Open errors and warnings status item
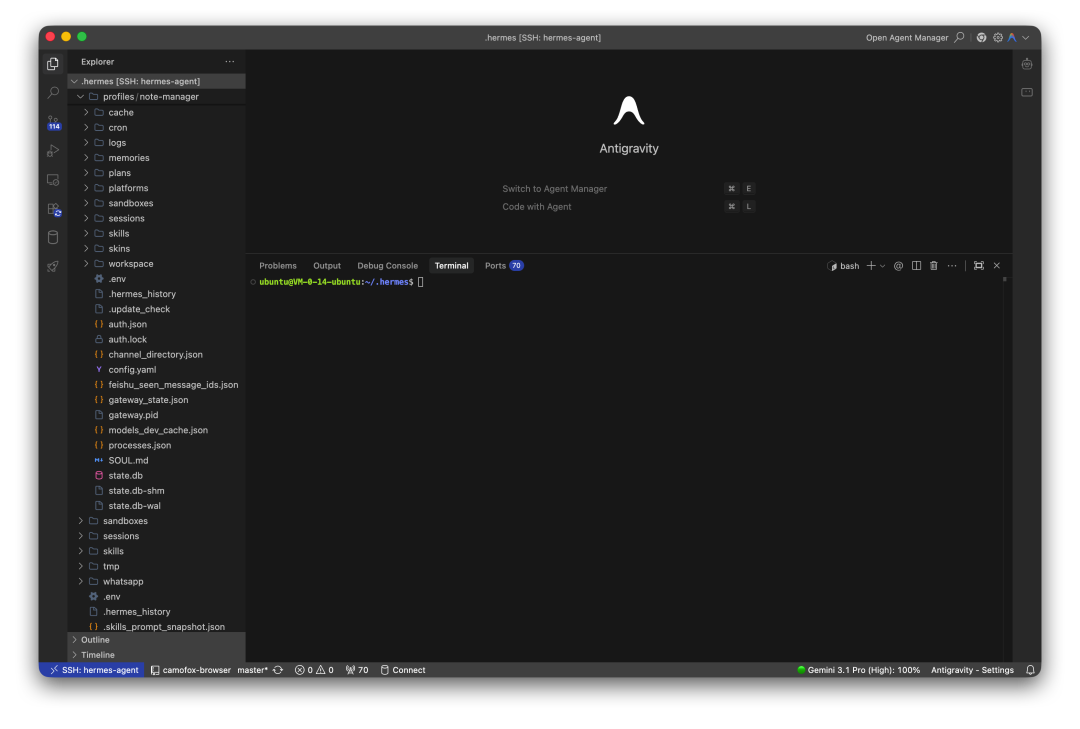 click(314, 670)
